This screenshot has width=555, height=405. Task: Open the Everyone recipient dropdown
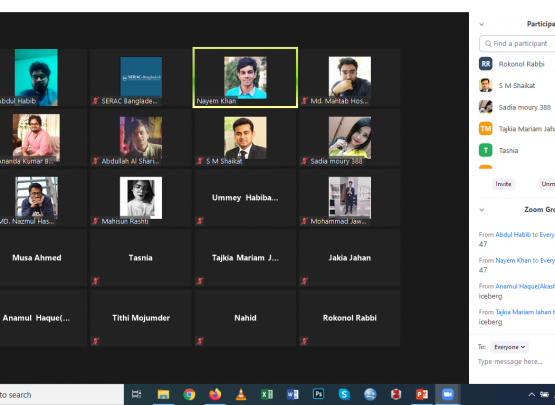[x=509, y=347]
